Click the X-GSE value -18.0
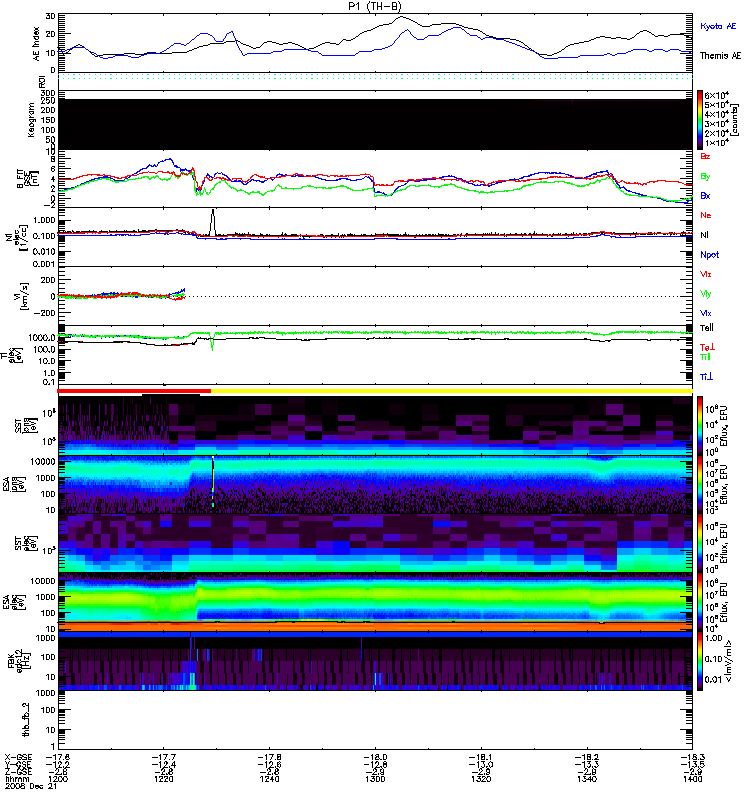Screen dimensions: 750x800 pyautogui.click(x=375, y=757)
